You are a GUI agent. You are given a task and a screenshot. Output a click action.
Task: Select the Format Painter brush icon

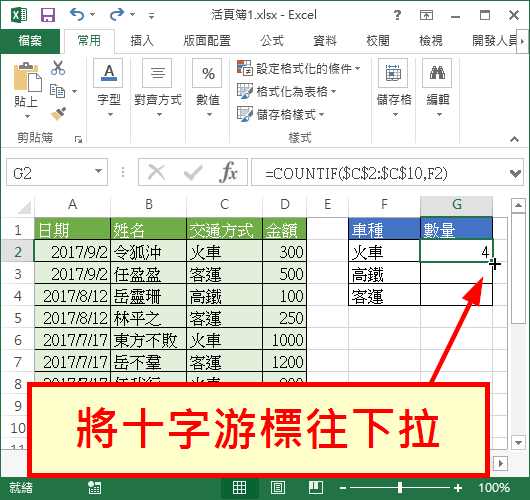pyautogui.click(x=58, y=114)
